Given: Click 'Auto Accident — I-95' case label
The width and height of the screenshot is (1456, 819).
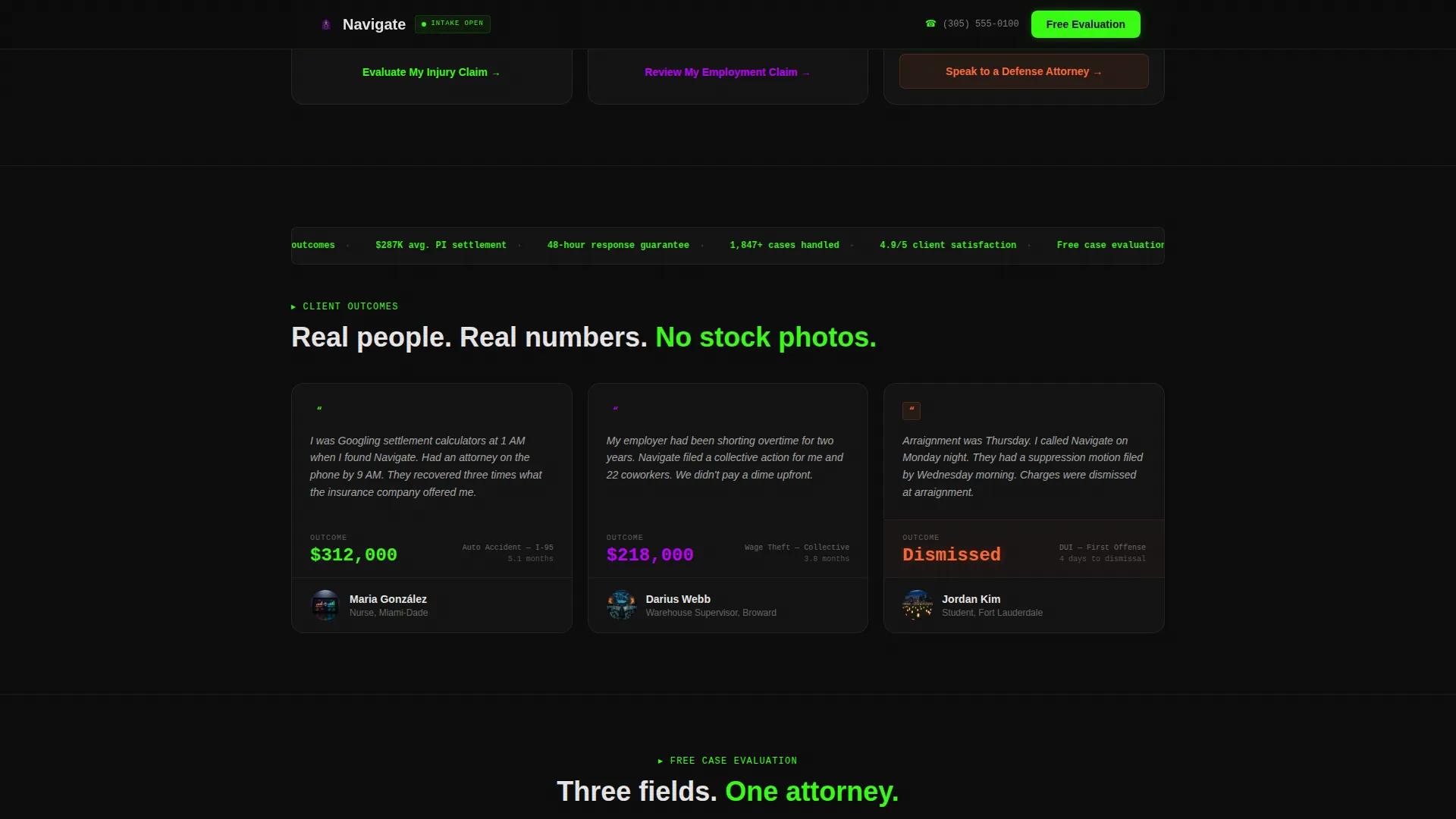Looking at the screenshot, I should [x=507, y=548].
